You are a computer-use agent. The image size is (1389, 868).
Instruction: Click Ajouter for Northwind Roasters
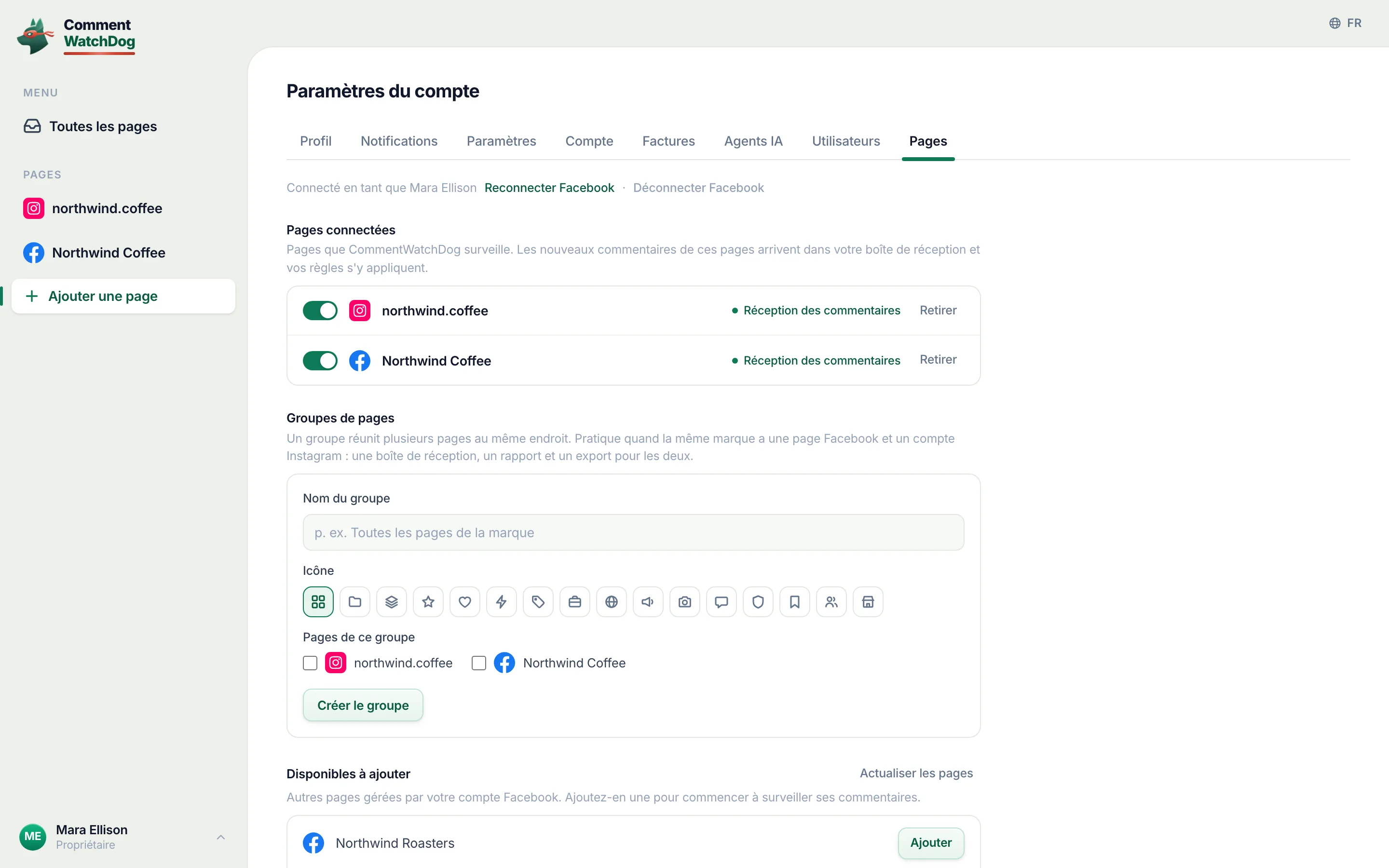click(931, 843)
